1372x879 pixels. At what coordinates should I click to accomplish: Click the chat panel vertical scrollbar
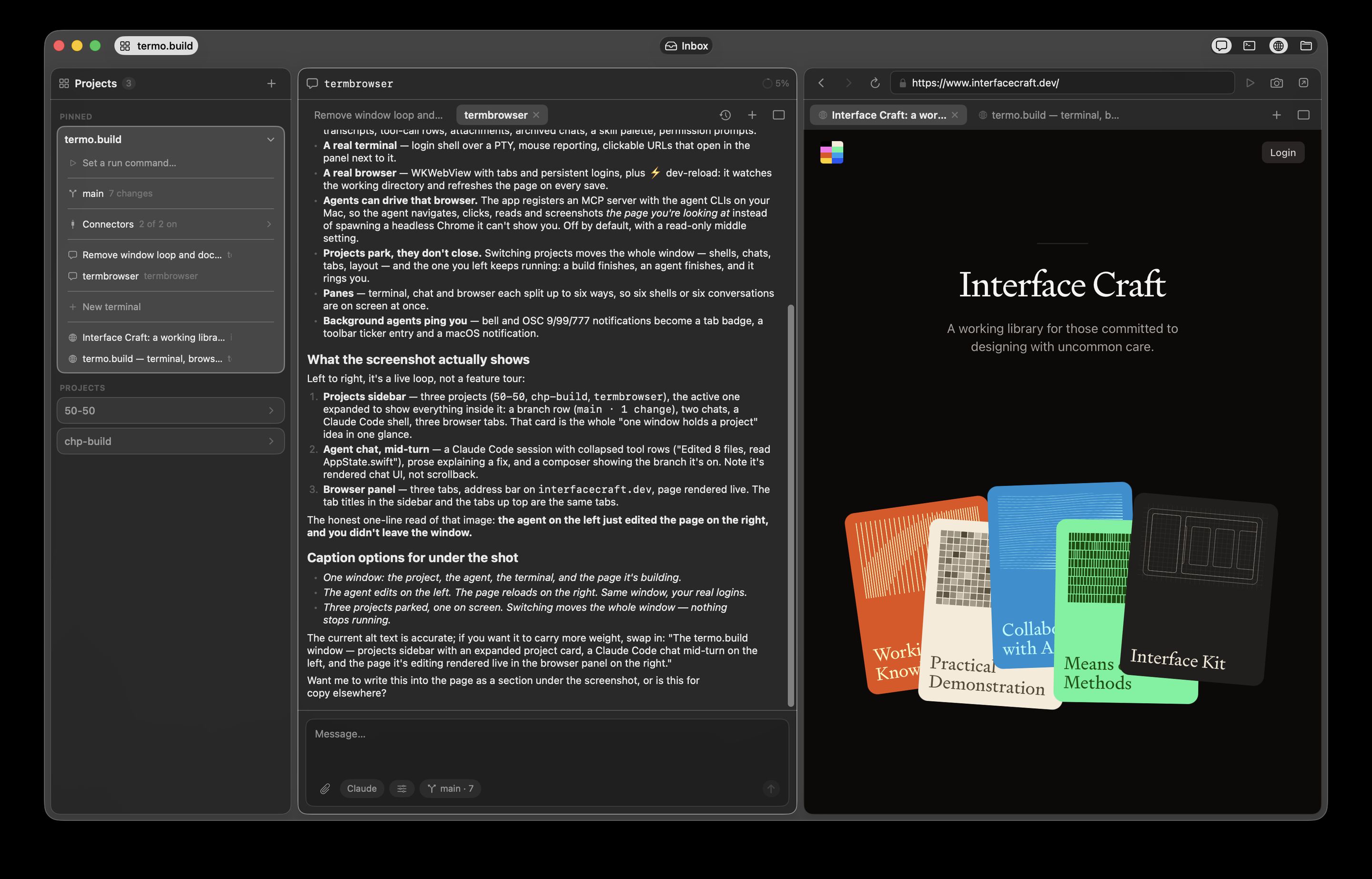click(790, 505)
